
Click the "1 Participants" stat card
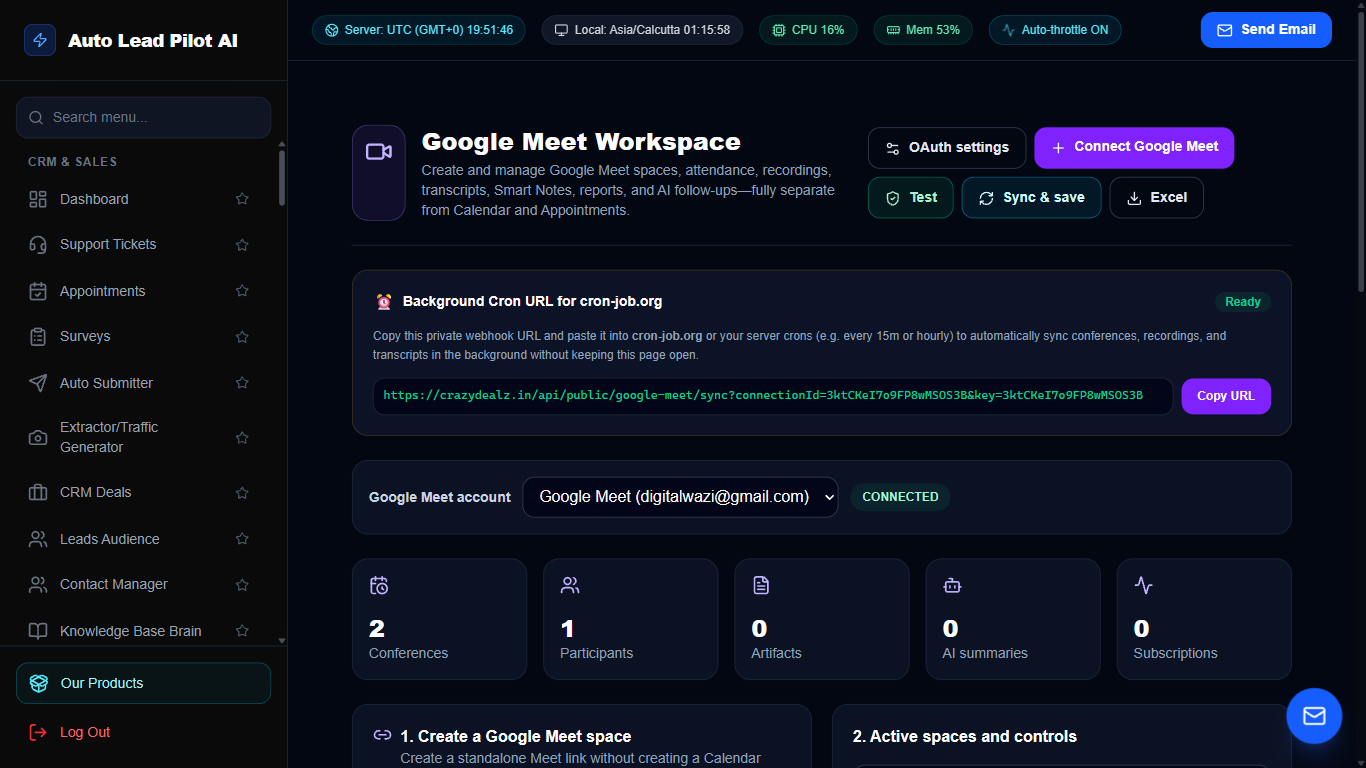click(x=631, y=619)
